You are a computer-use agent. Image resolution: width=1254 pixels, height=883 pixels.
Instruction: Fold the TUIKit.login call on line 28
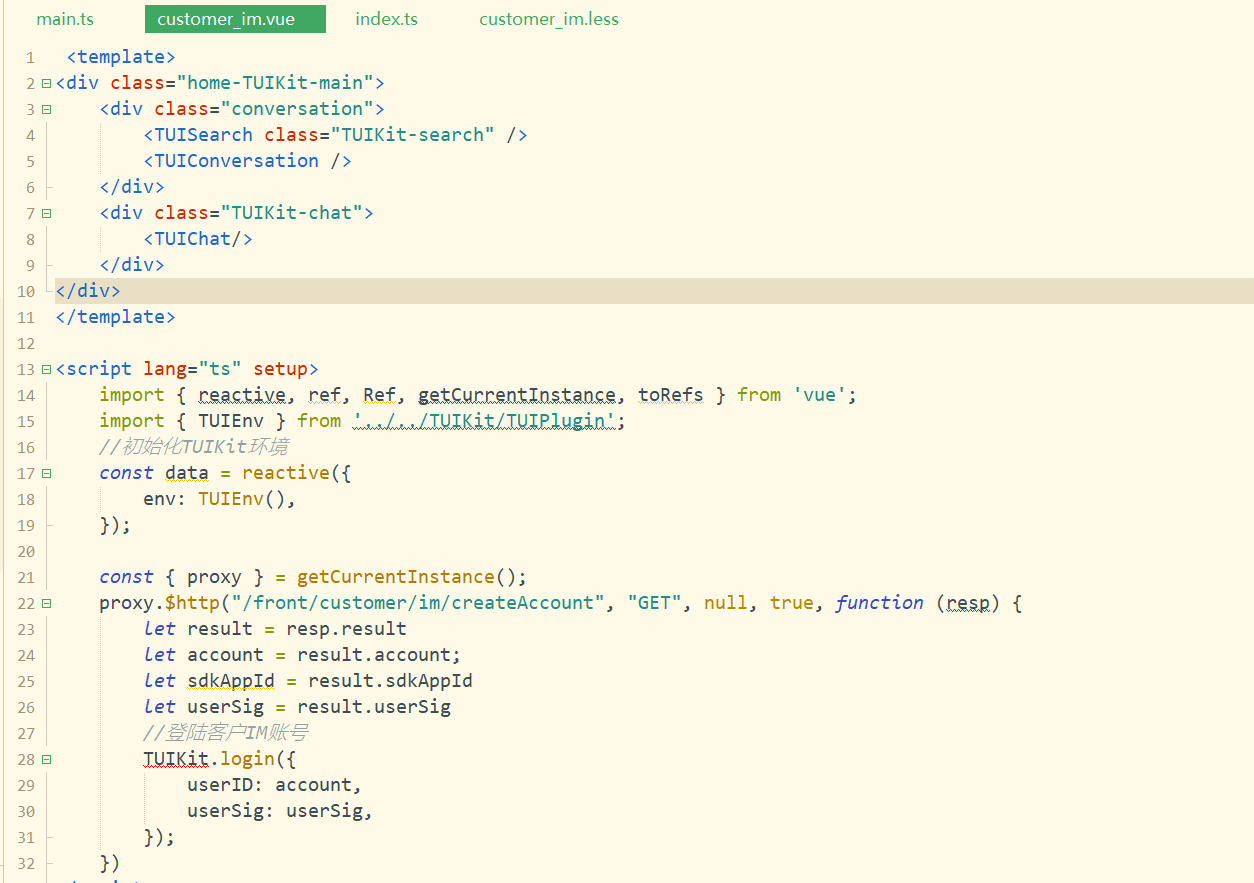46,759
